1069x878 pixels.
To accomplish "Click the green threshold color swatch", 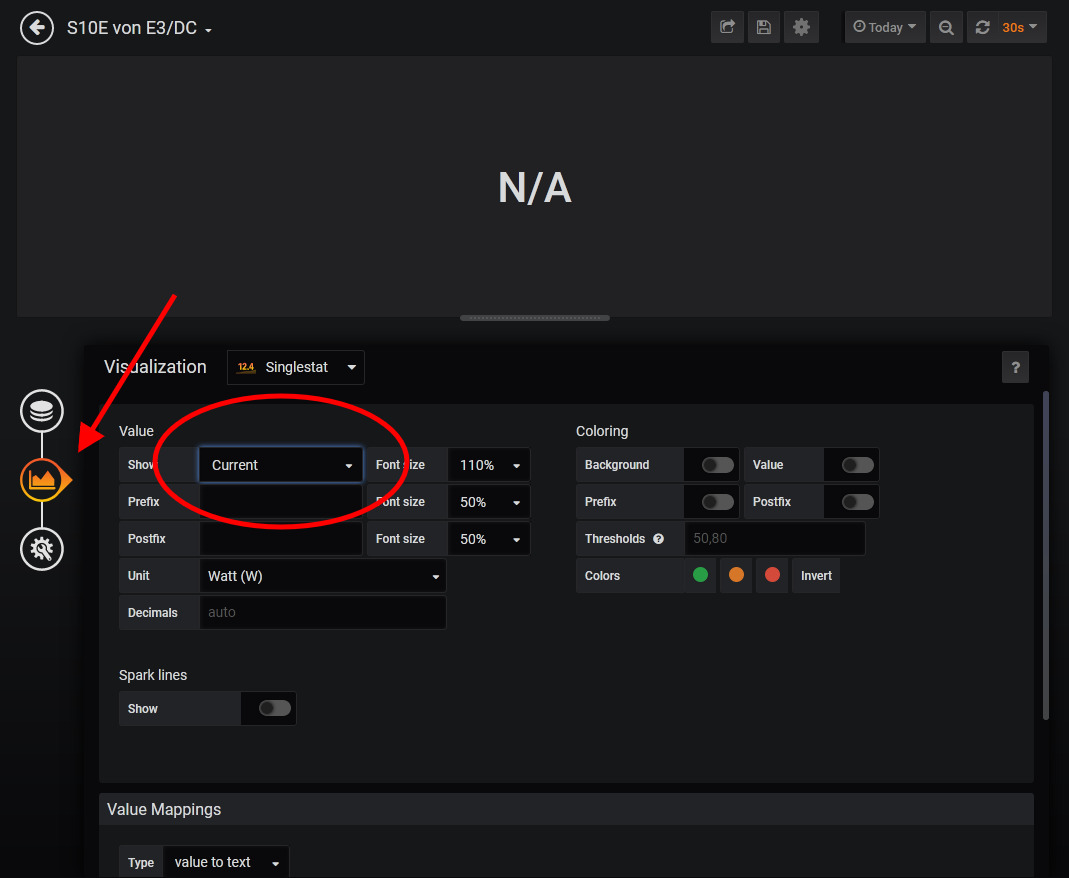I will pos(700,576).
